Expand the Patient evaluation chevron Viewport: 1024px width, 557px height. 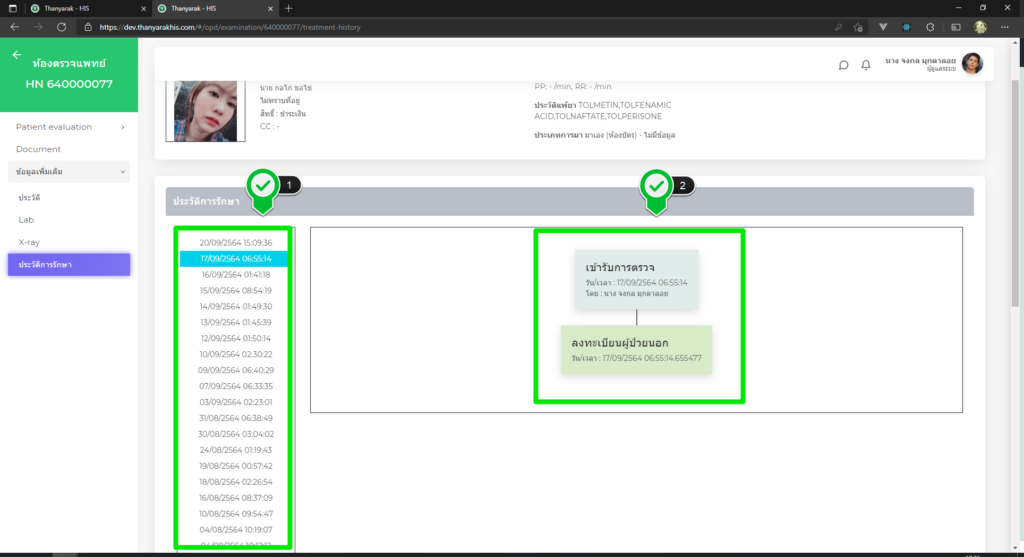pos(122,127)
